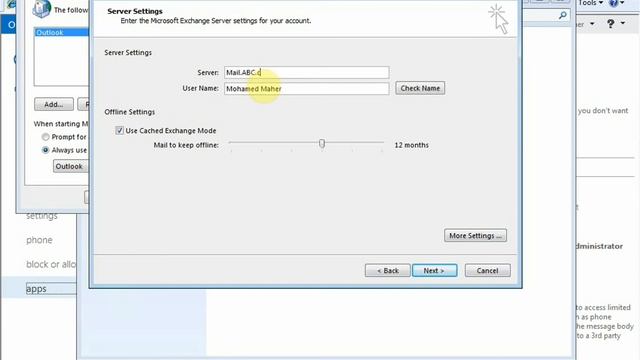Open the phone option in background sidebar
The image size is (640, 360).
point(39,240)
